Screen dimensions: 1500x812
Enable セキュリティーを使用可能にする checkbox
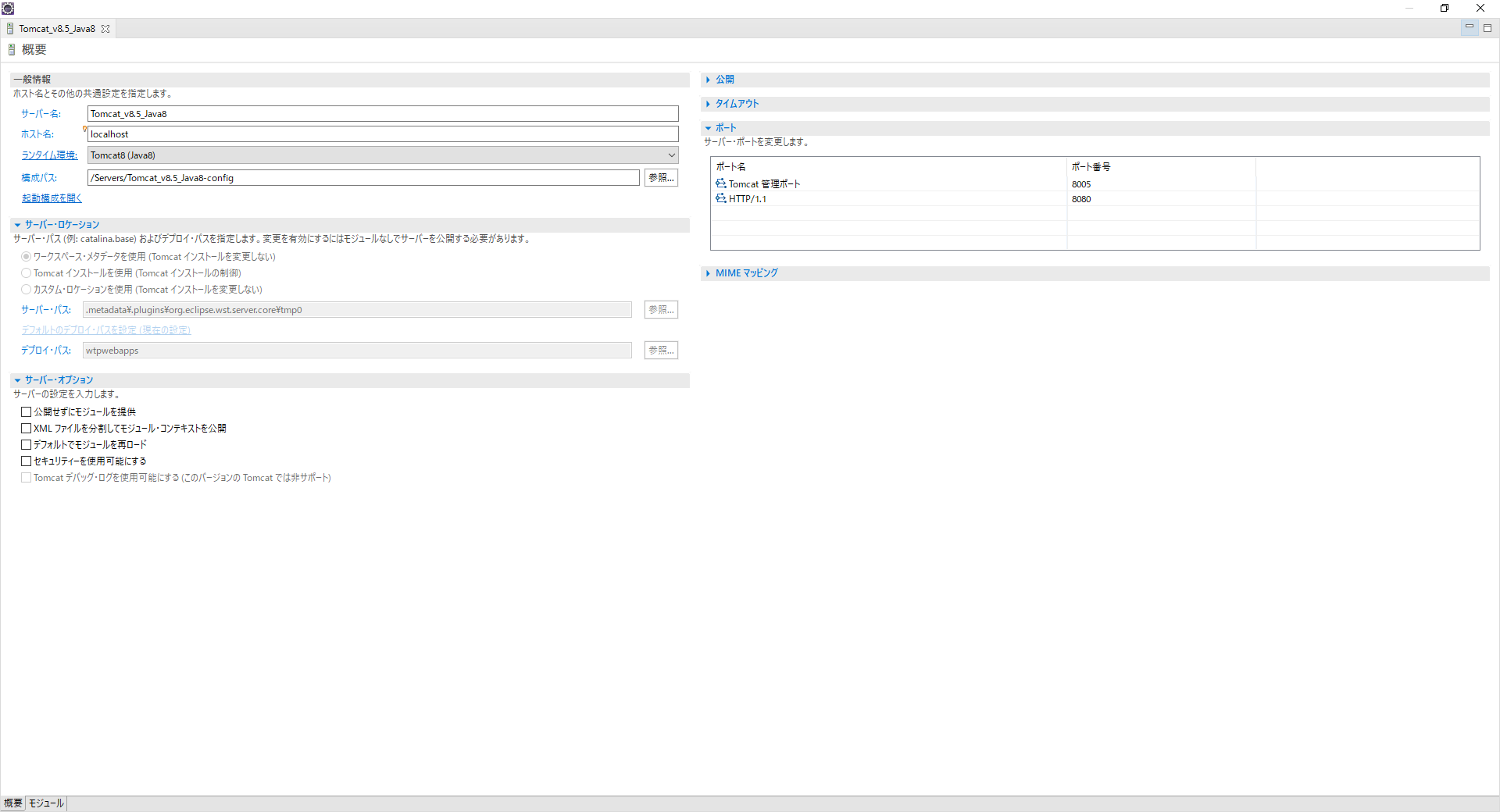tap(27, 461)
